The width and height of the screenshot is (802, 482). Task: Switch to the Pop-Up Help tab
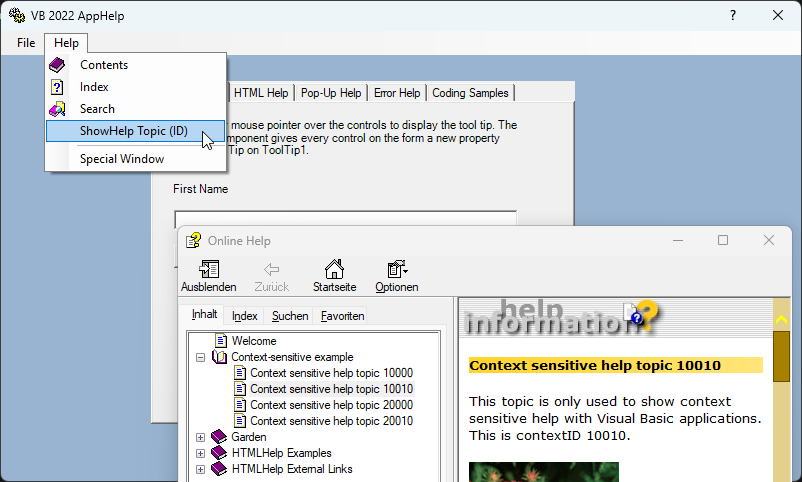(331, 93)
